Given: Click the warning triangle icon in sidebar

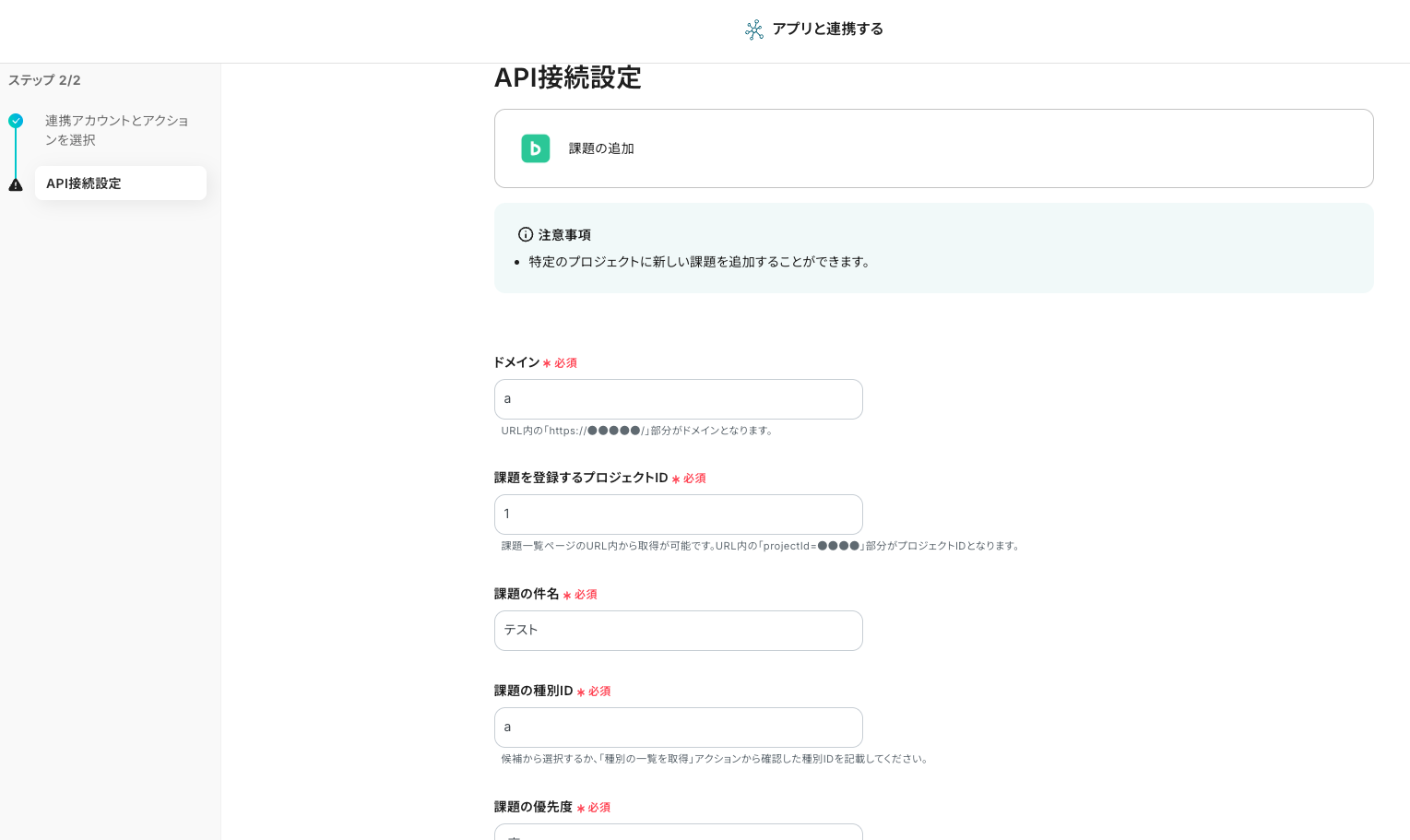Looking at the screenshot, I should click(x=16, y=184).
